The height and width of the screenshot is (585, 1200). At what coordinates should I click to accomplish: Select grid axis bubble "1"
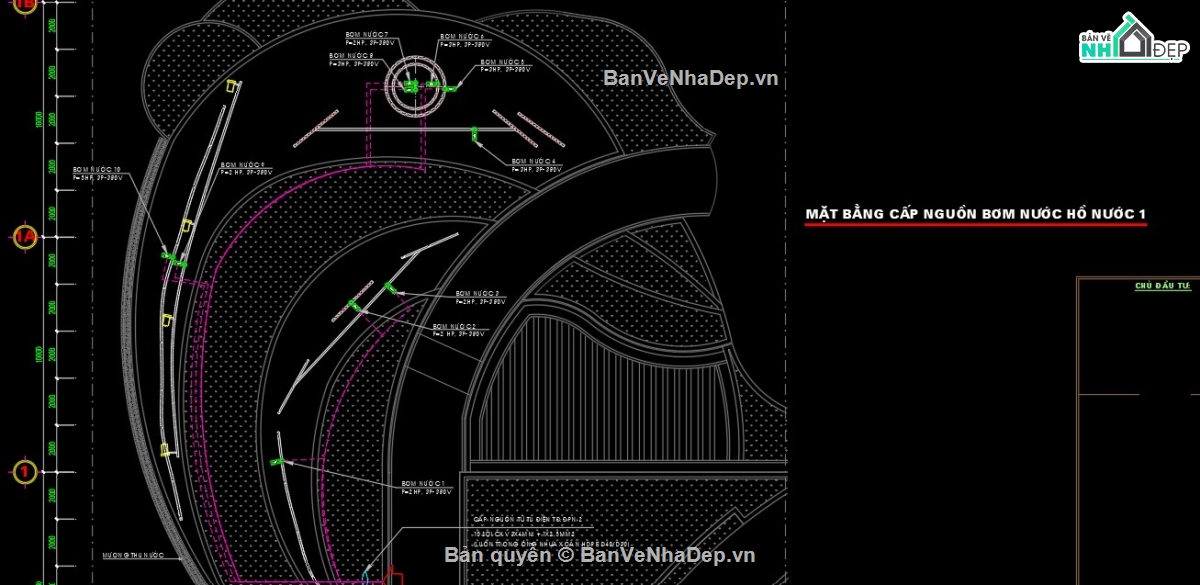(24, 470)
